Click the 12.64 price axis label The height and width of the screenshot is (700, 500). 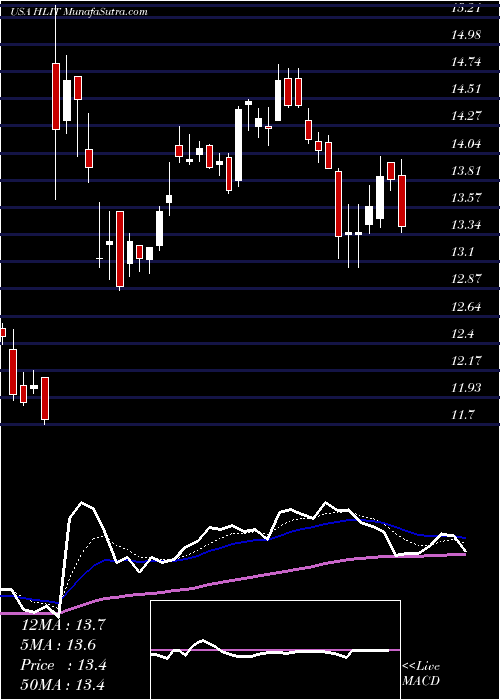point(466,307)
